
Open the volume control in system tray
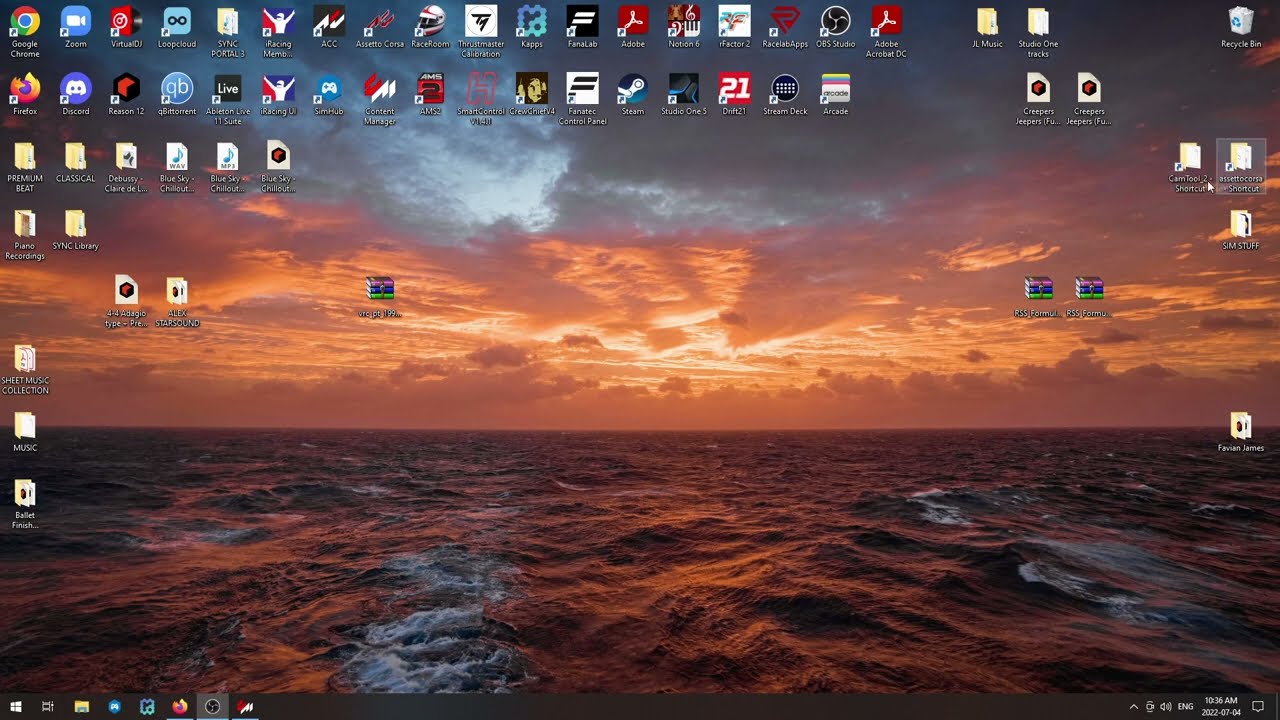[x=1165, y=707]
